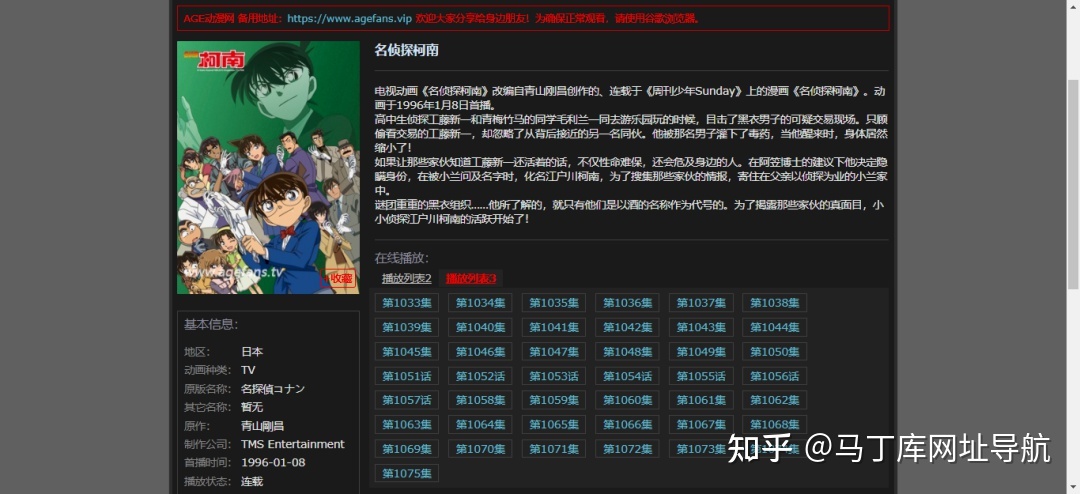
Task: Open episode 第1064集
Action: pos(480,425)
